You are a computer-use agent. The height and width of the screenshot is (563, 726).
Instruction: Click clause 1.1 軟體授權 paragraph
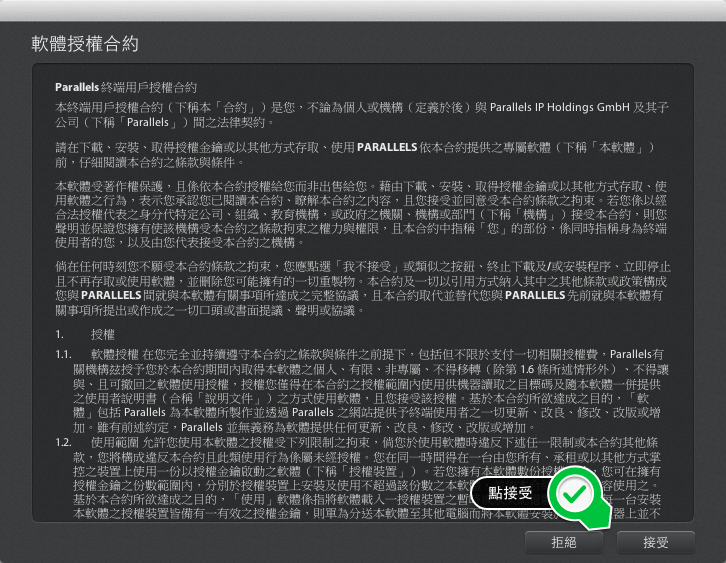pyautogui.click(x=362, y=391)
